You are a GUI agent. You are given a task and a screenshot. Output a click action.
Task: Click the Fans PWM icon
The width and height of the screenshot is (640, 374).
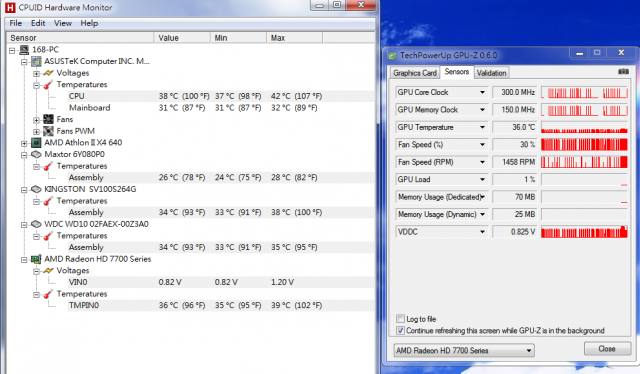[48, 131]
